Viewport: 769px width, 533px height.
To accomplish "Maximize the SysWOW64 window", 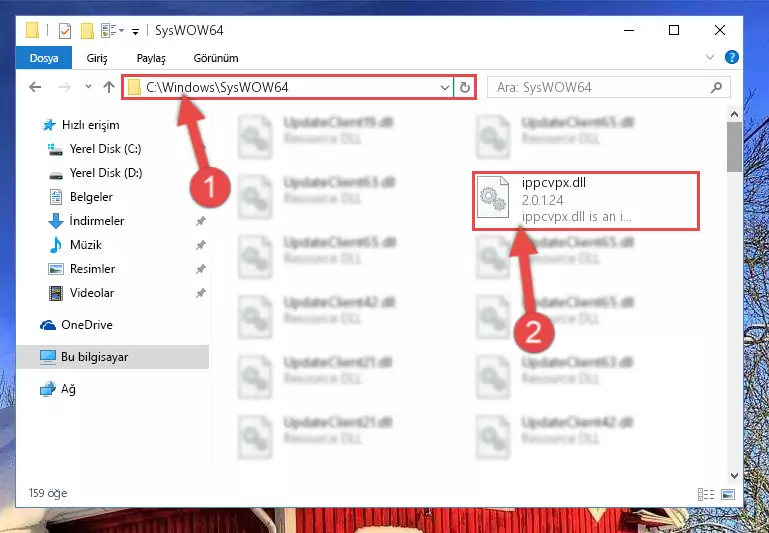I will pyautogui.click(x=674, y=30).
